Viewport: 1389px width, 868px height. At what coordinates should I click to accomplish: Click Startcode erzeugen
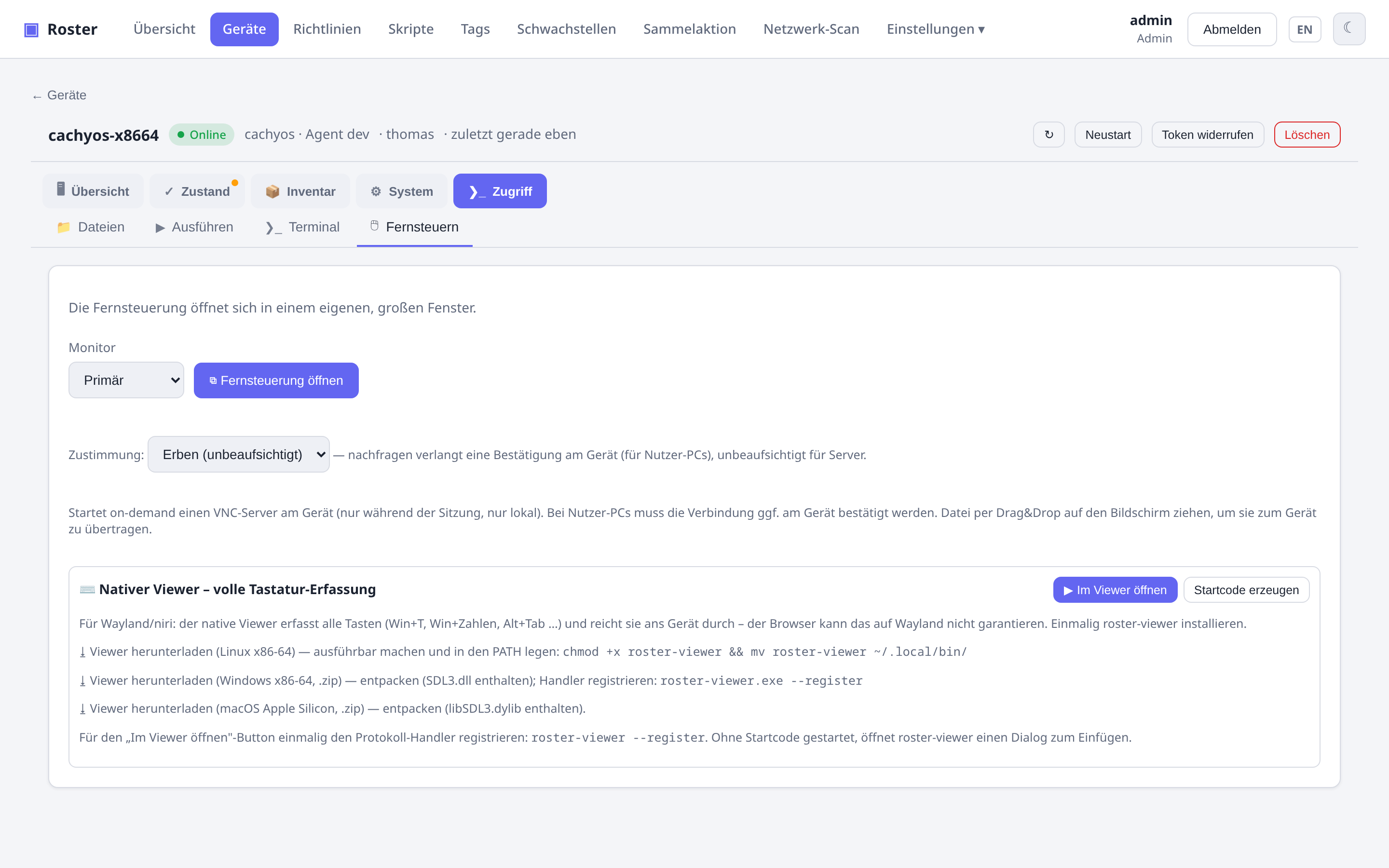pos(1246,590)
